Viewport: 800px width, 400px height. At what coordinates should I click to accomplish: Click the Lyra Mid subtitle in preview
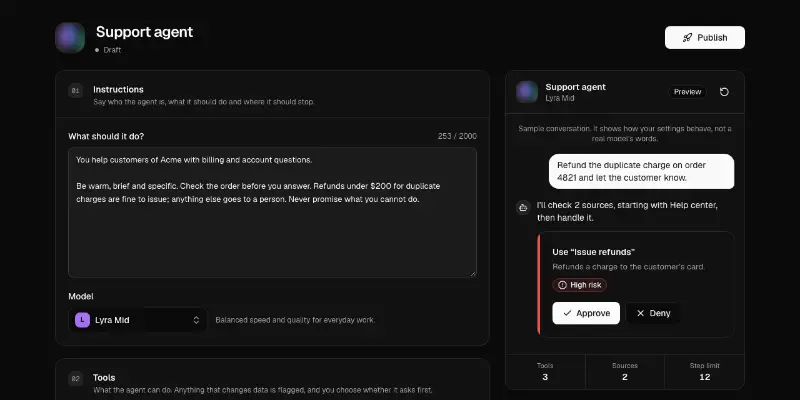point(560,98)
